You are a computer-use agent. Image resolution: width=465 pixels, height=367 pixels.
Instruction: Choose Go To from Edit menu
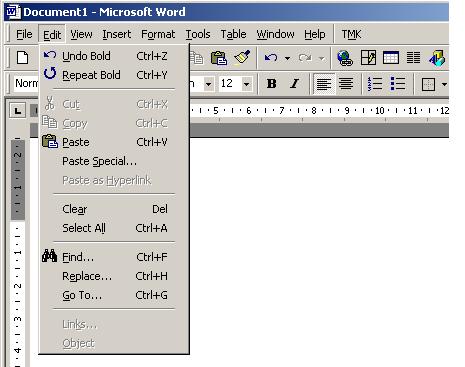(114, 295)
